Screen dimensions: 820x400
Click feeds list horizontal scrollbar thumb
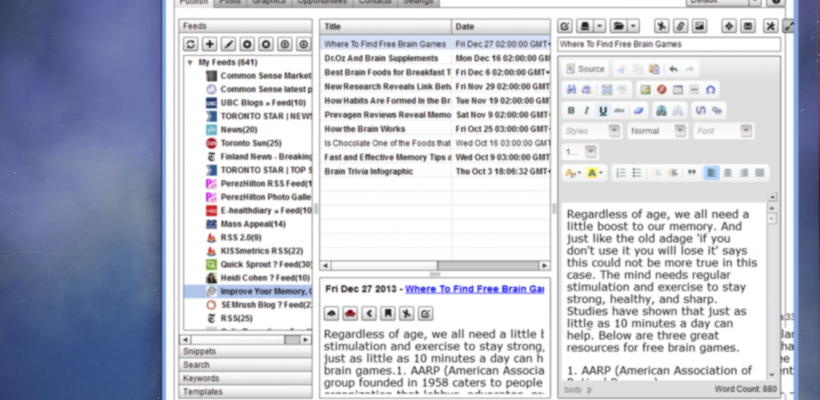[x=292, y=340]
